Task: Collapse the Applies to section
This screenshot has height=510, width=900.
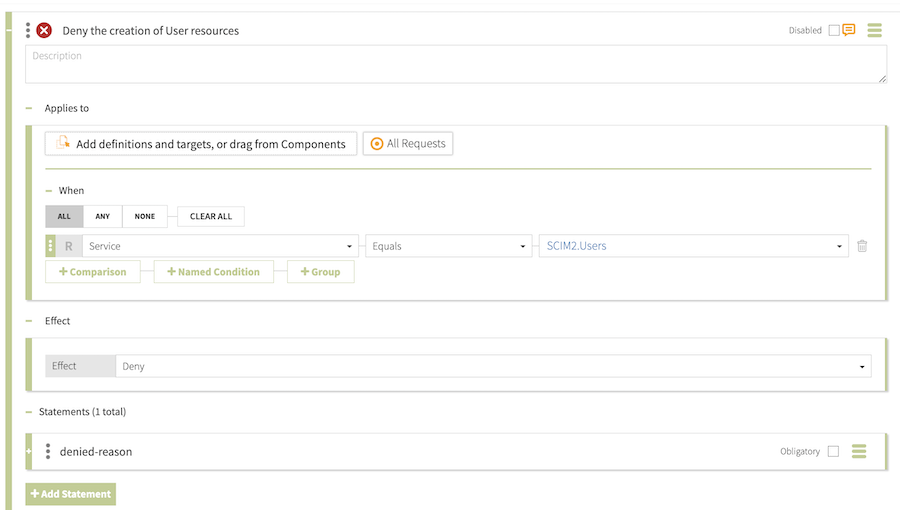Action: coord(29,108)
